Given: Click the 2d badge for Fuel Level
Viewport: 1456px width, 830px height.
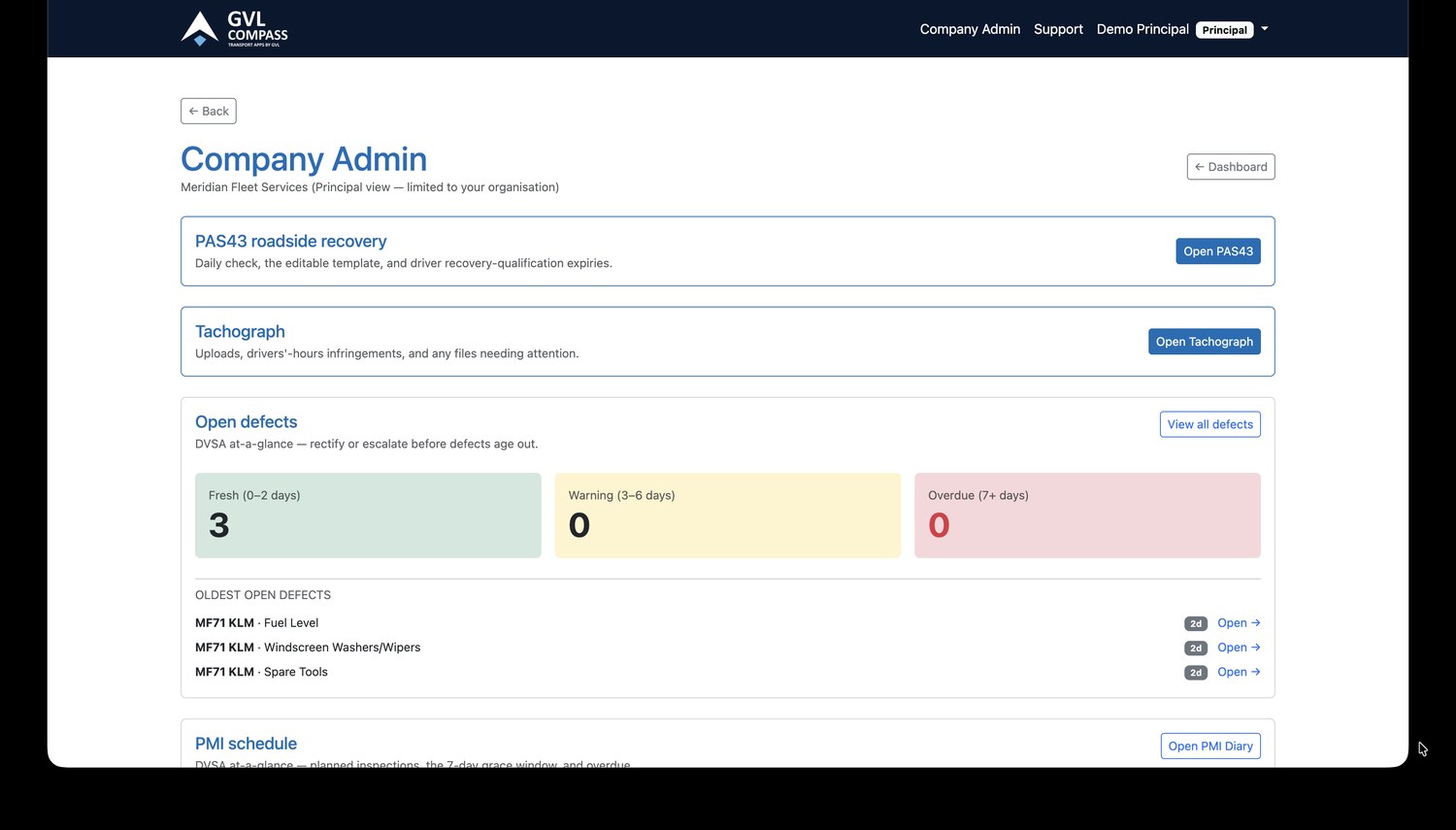Looking at the screenshot, I should pyautogui.click(x=1196, y=624).
